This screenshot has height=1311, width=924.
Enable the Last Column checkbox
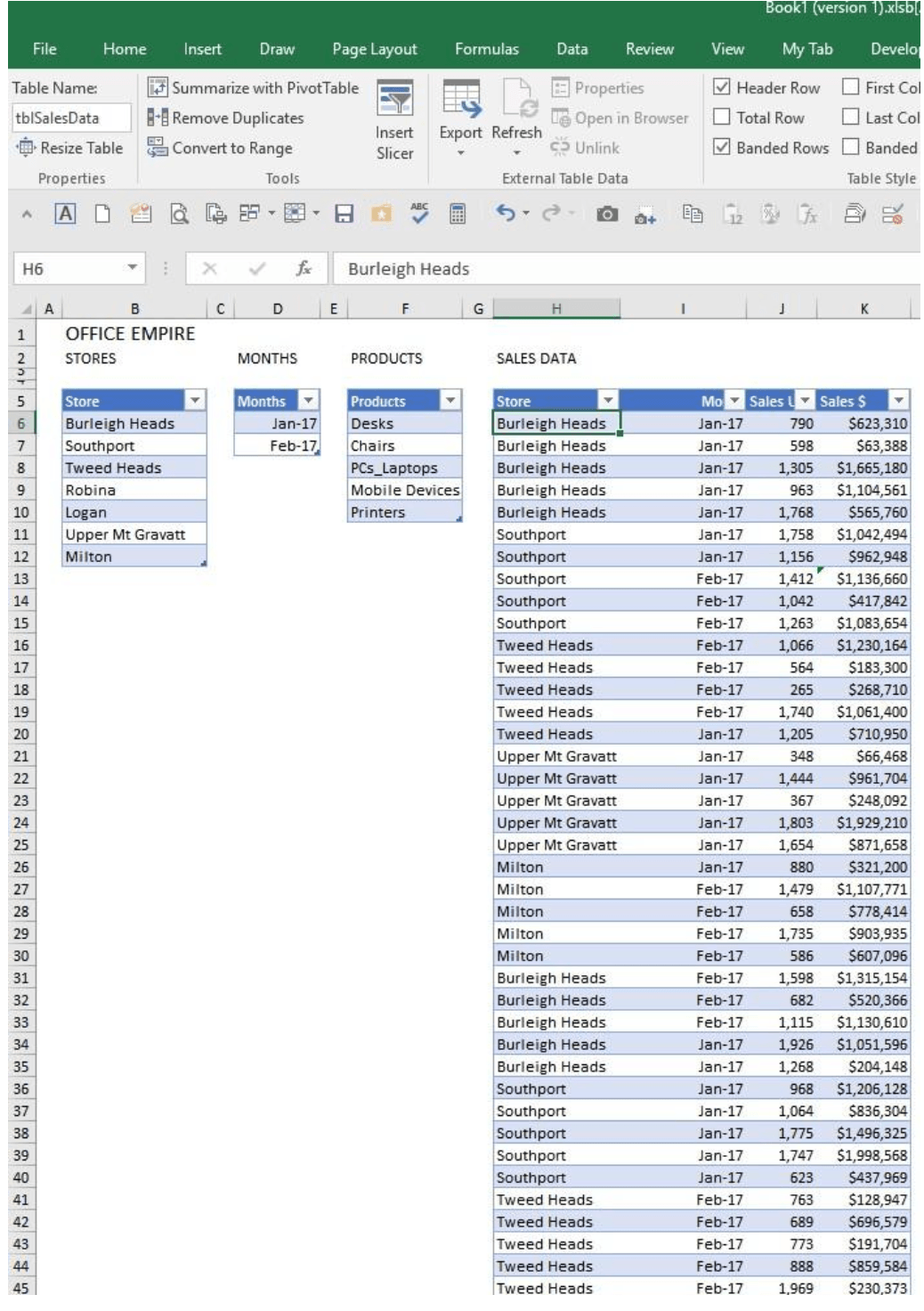click(x=851, y=117)
